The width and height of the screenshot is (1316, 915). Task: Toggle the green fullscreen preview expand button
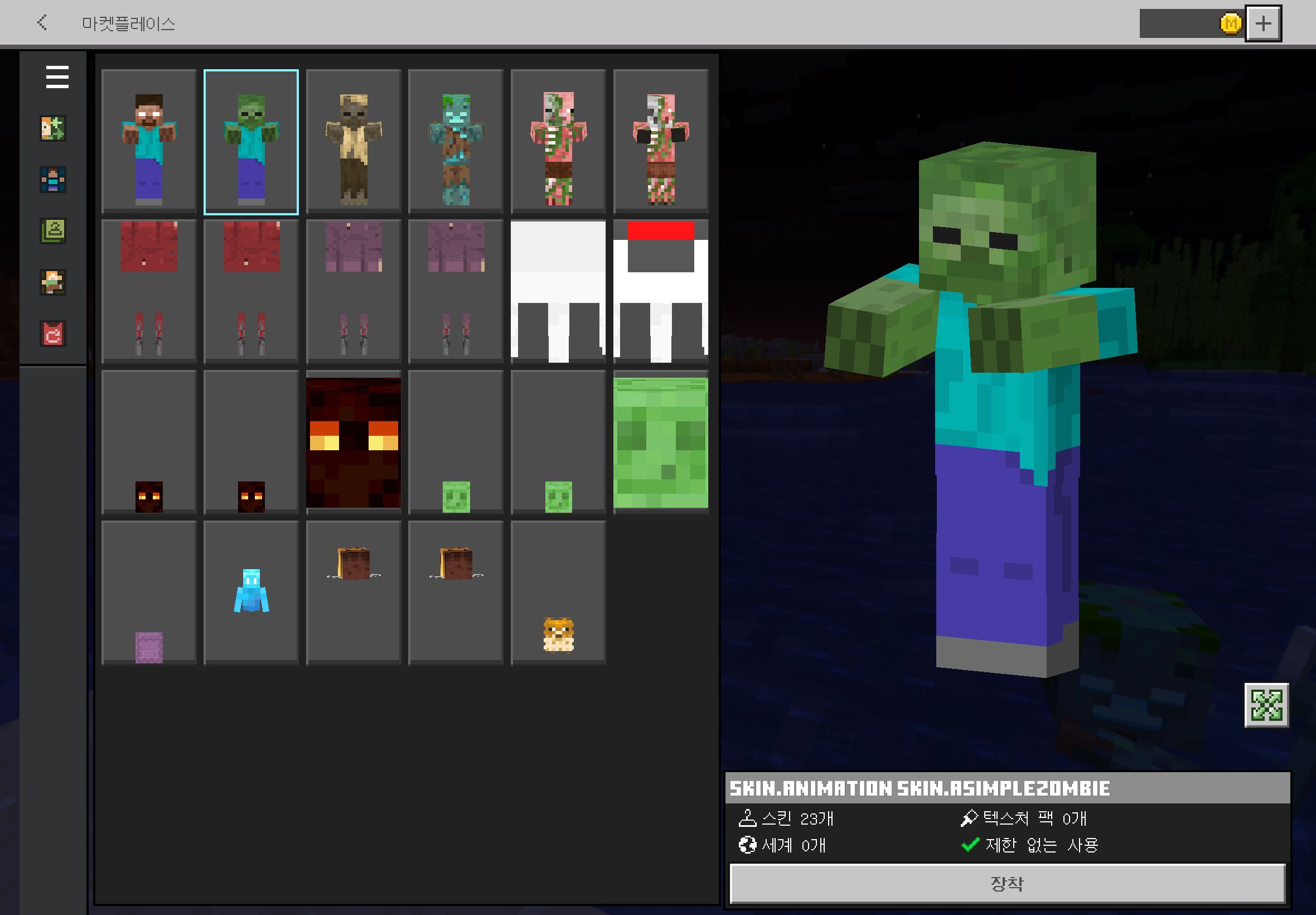click(1266, 705)
